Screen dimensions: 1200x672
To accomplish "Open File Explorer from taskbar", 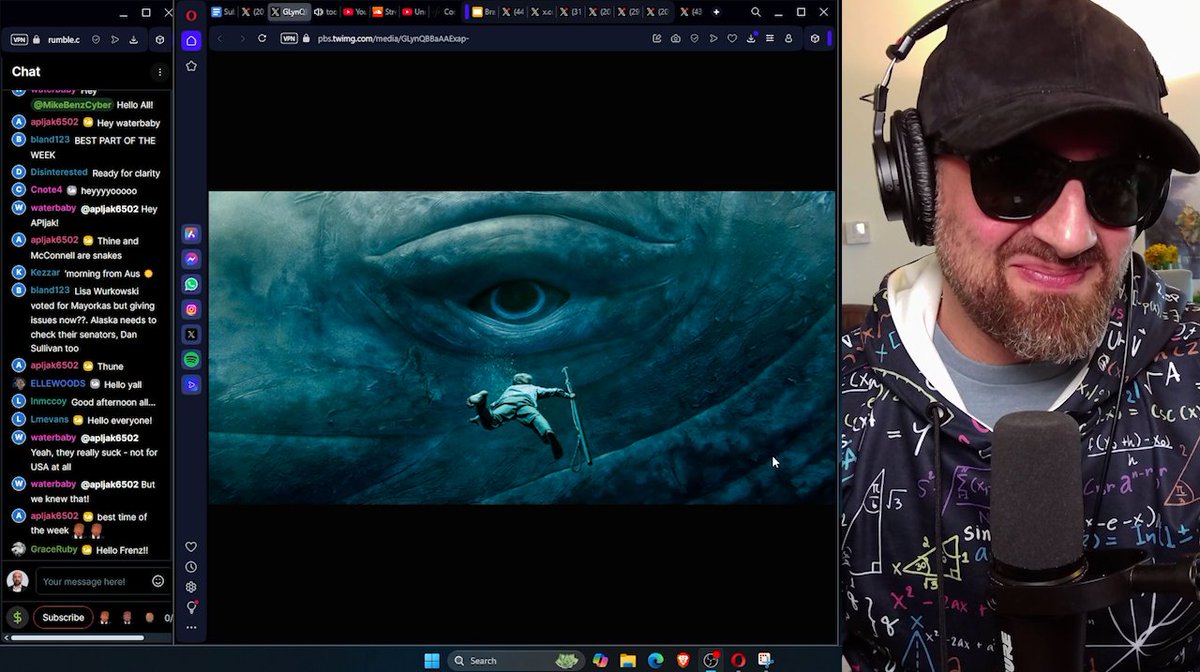I will point(628,660).
